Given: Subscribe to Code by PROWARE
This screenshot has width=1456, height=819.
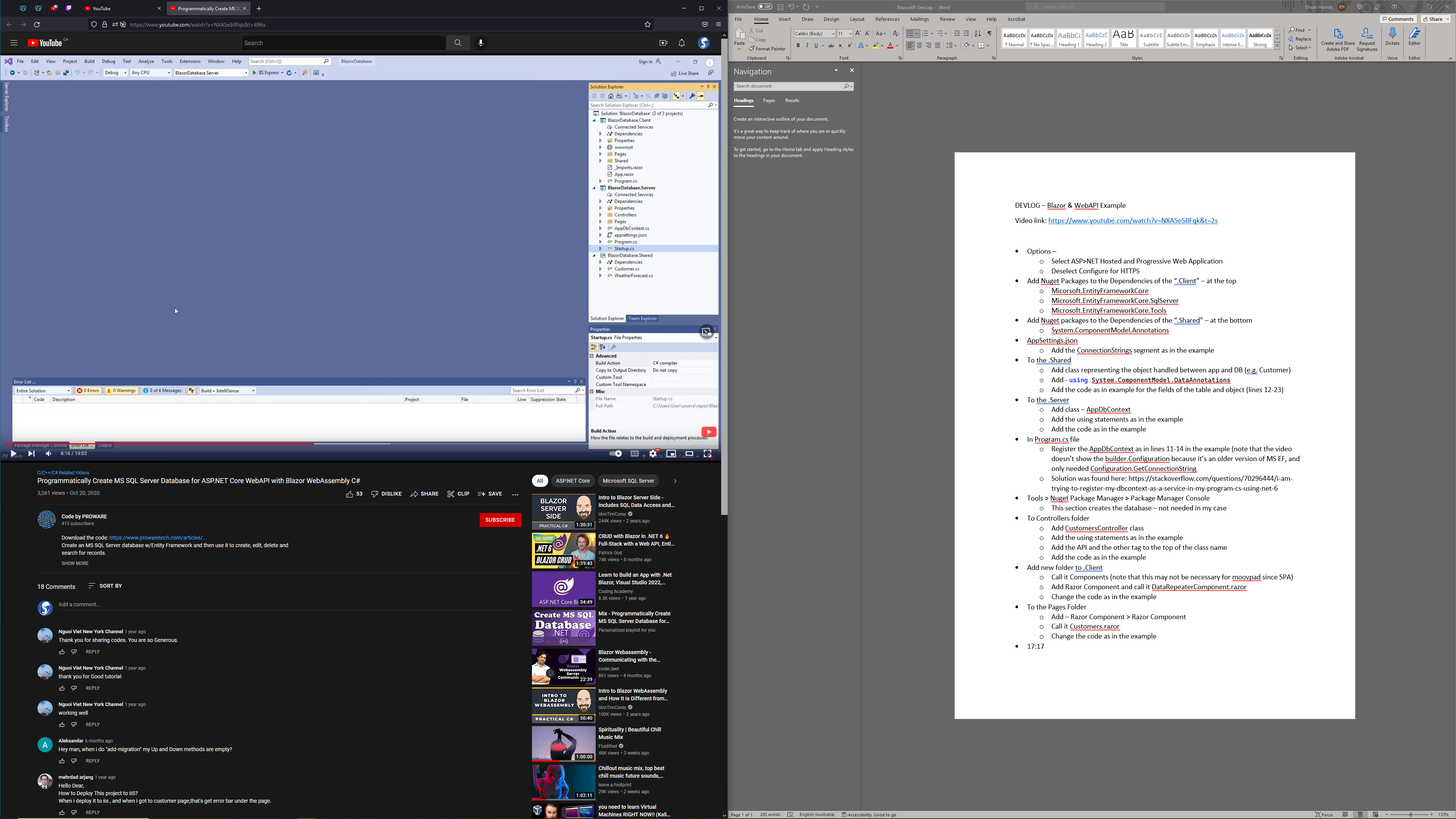Looking at the screenshot, I should 500,519.
